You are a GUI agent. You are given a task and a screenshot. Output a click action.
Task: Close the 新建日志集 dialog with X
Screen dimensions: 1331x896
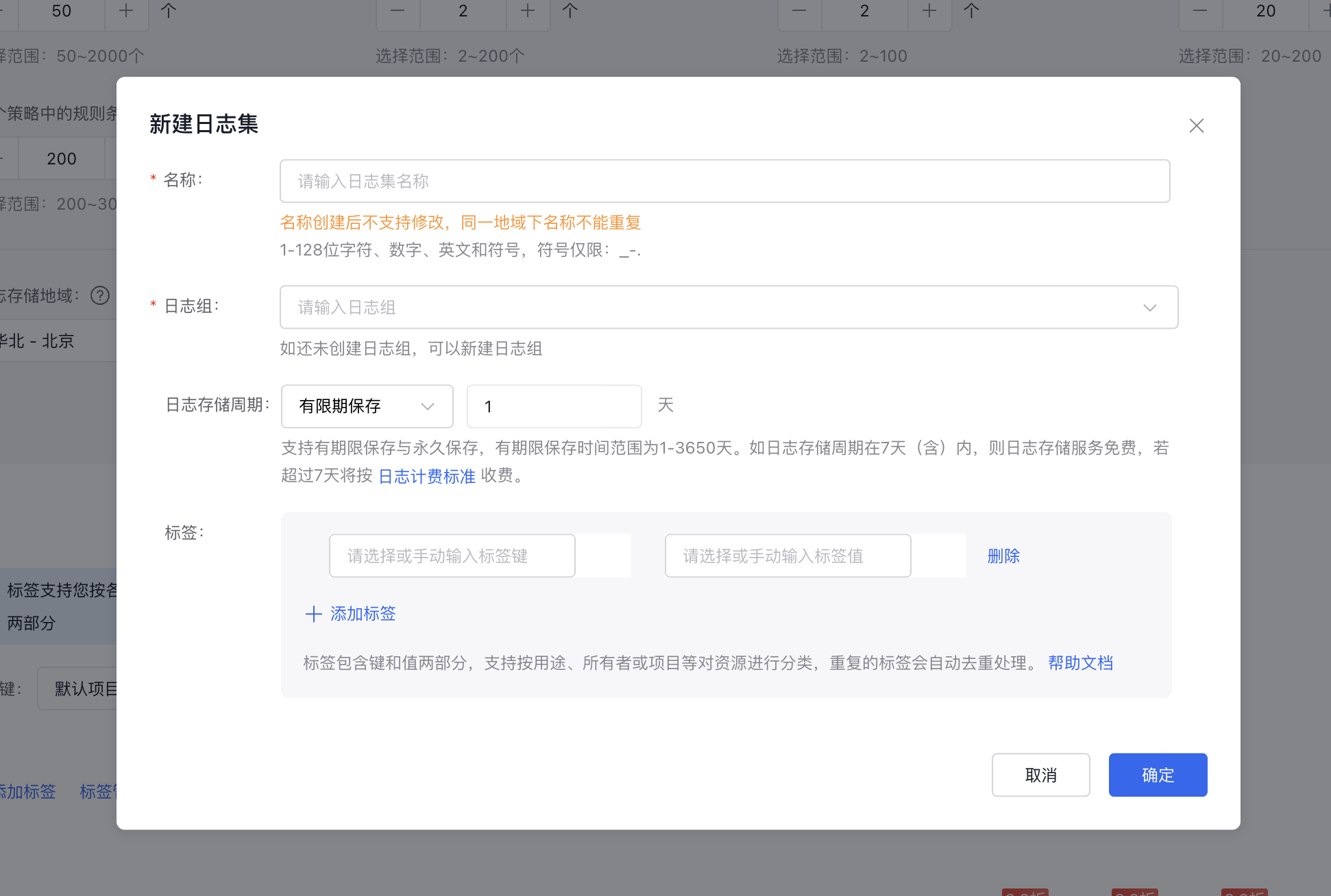point(1196,126)
